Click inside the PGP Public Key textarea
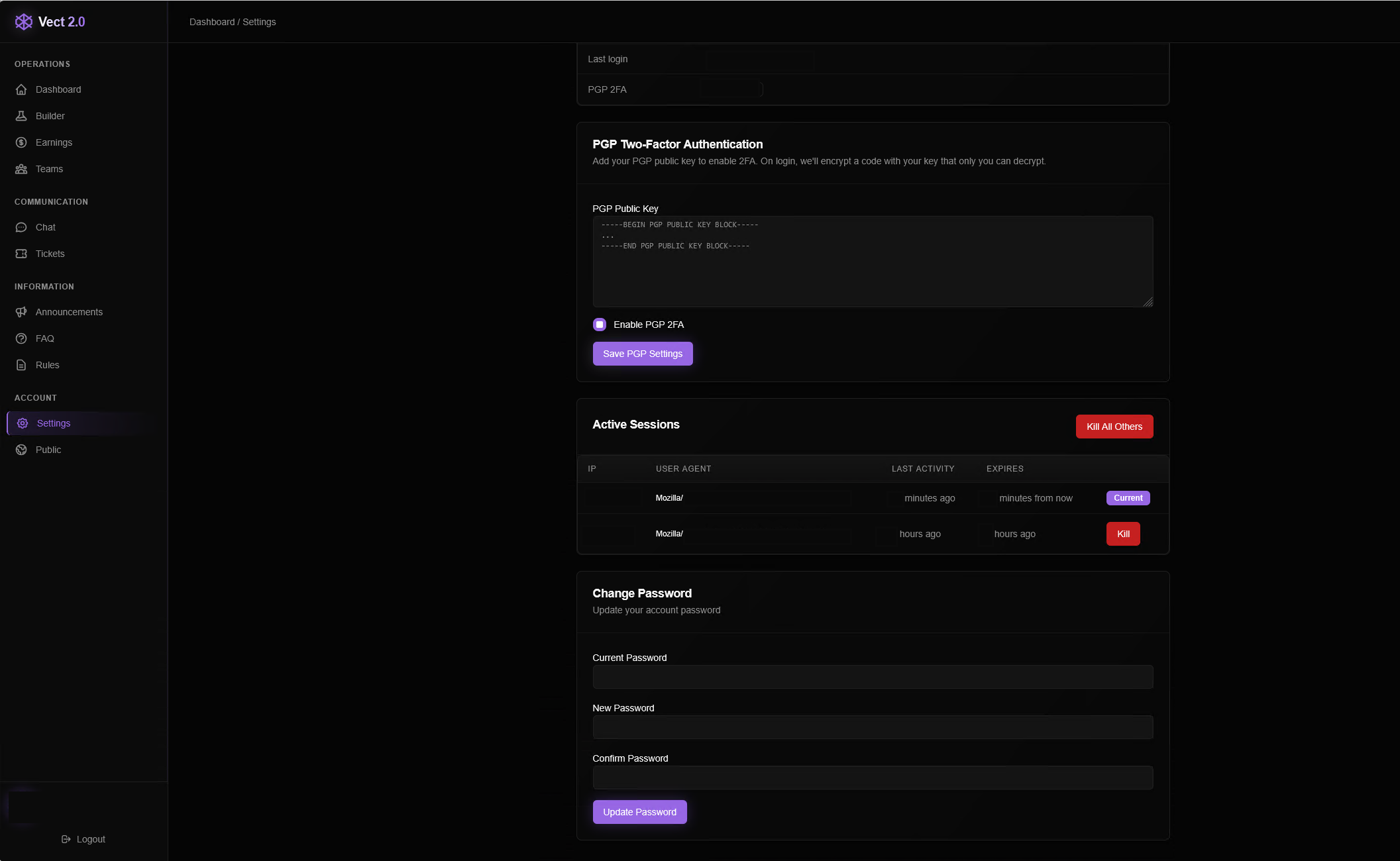 [873, 261]
